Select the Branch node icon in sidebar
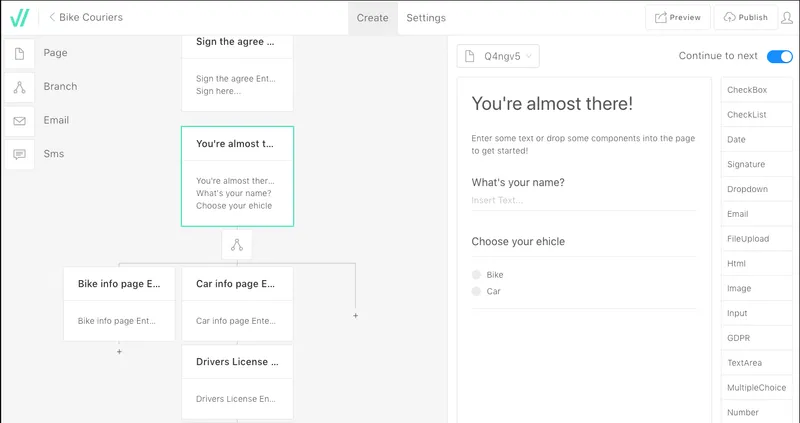This screenshot has height=423, width=800. [19, 87]
